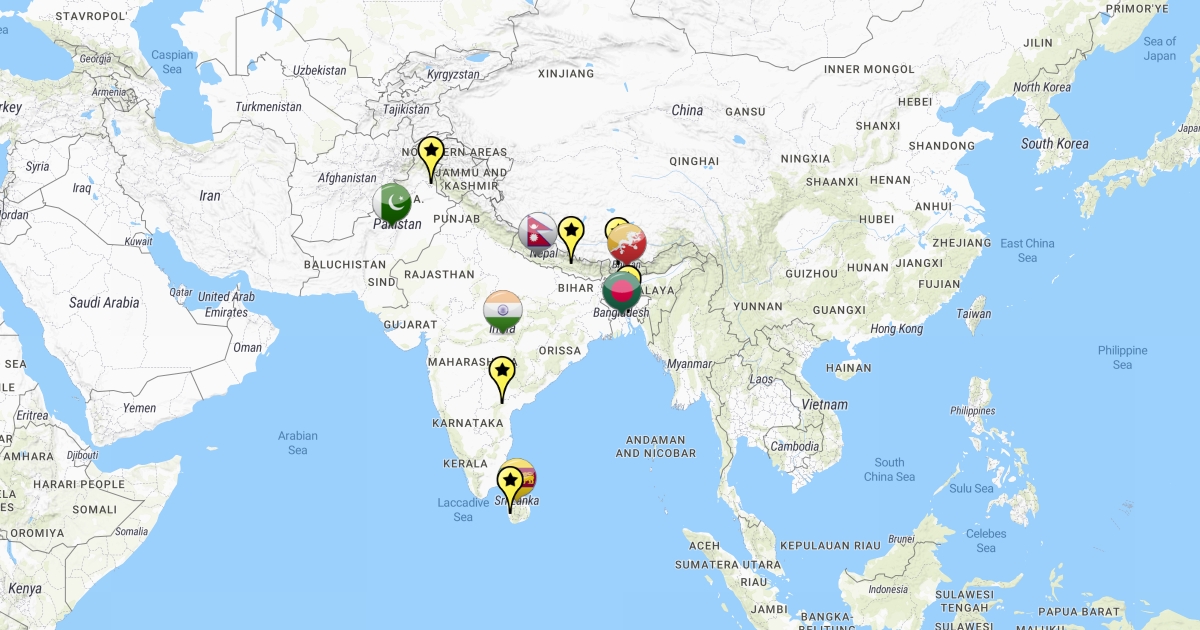
Task: Click the Pakistan flag marker
Action: coord(392,204)
